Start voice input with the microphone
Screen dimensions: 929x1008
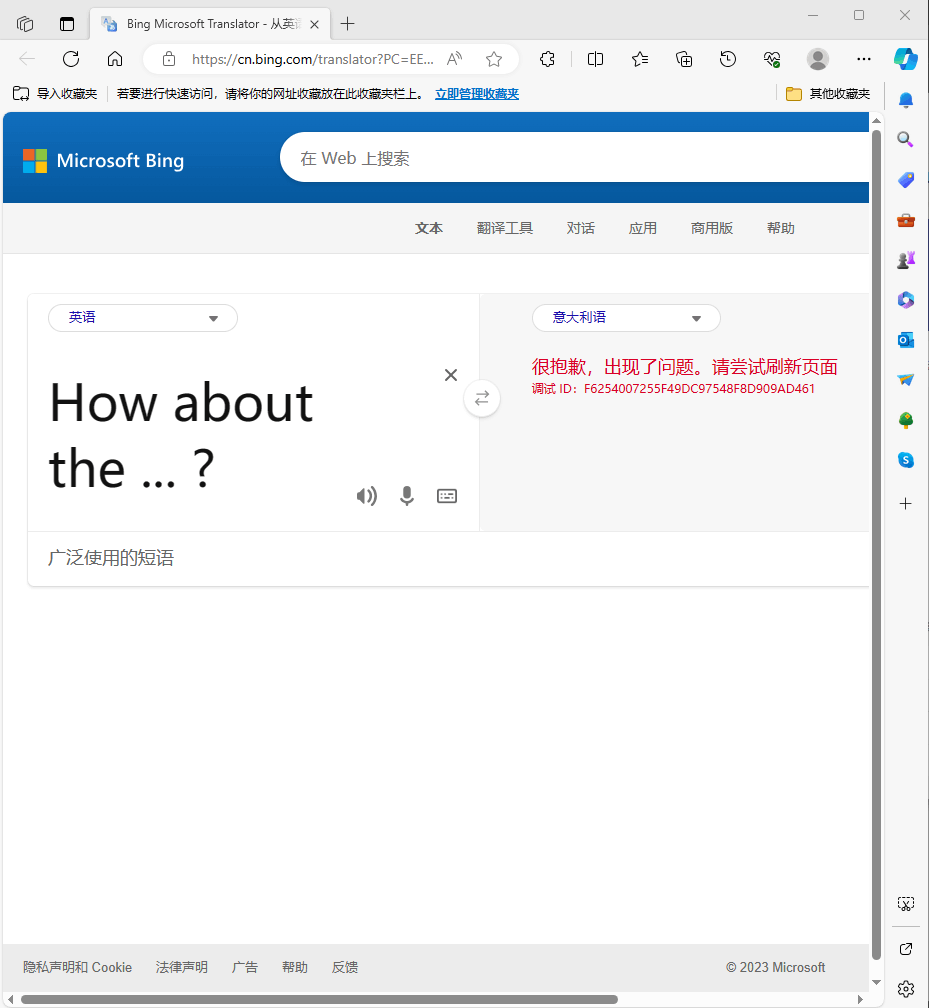click(x=407, y=496)
